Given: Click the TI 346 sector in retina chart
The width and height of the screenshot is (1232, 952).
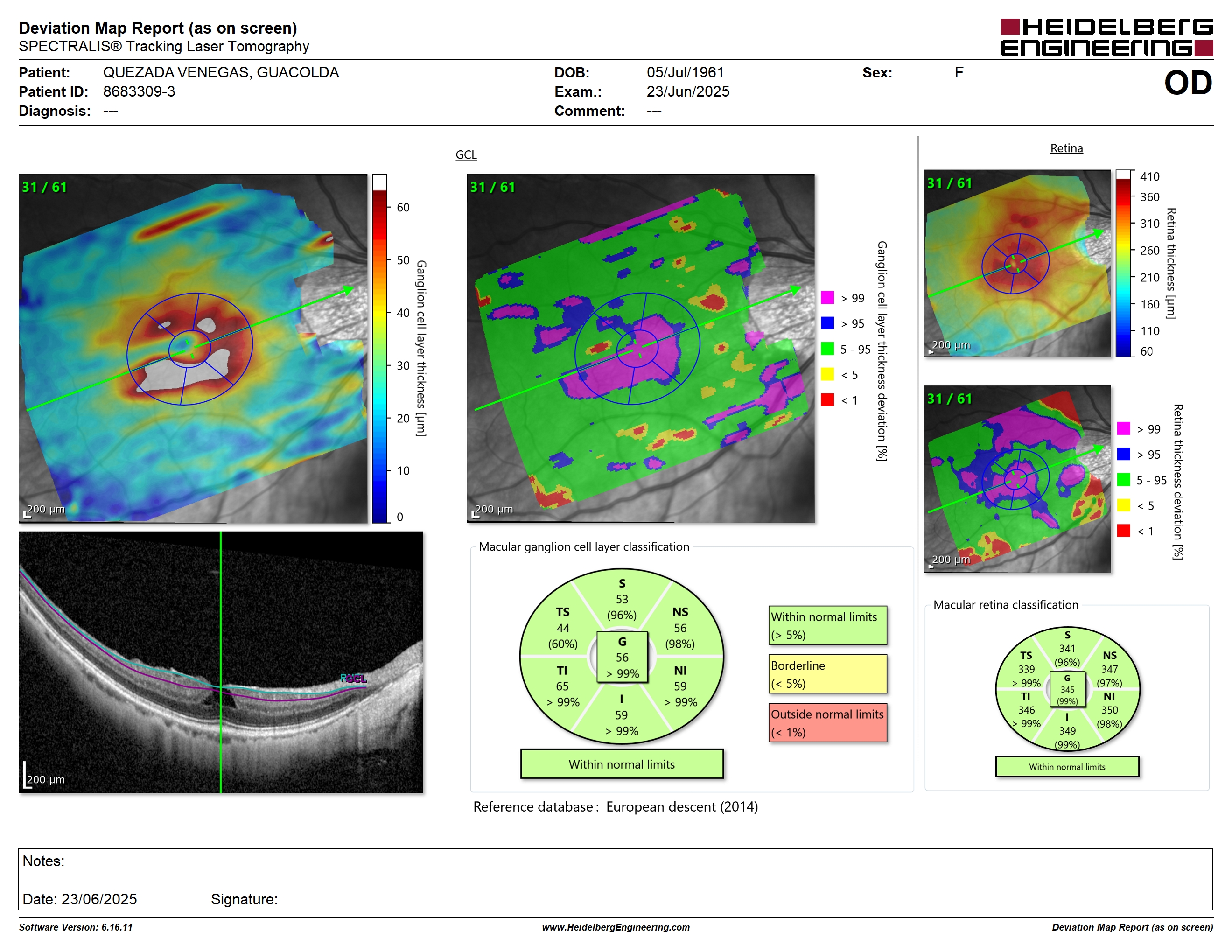Looking at the screenshot, I should [x=1027, y=710].
